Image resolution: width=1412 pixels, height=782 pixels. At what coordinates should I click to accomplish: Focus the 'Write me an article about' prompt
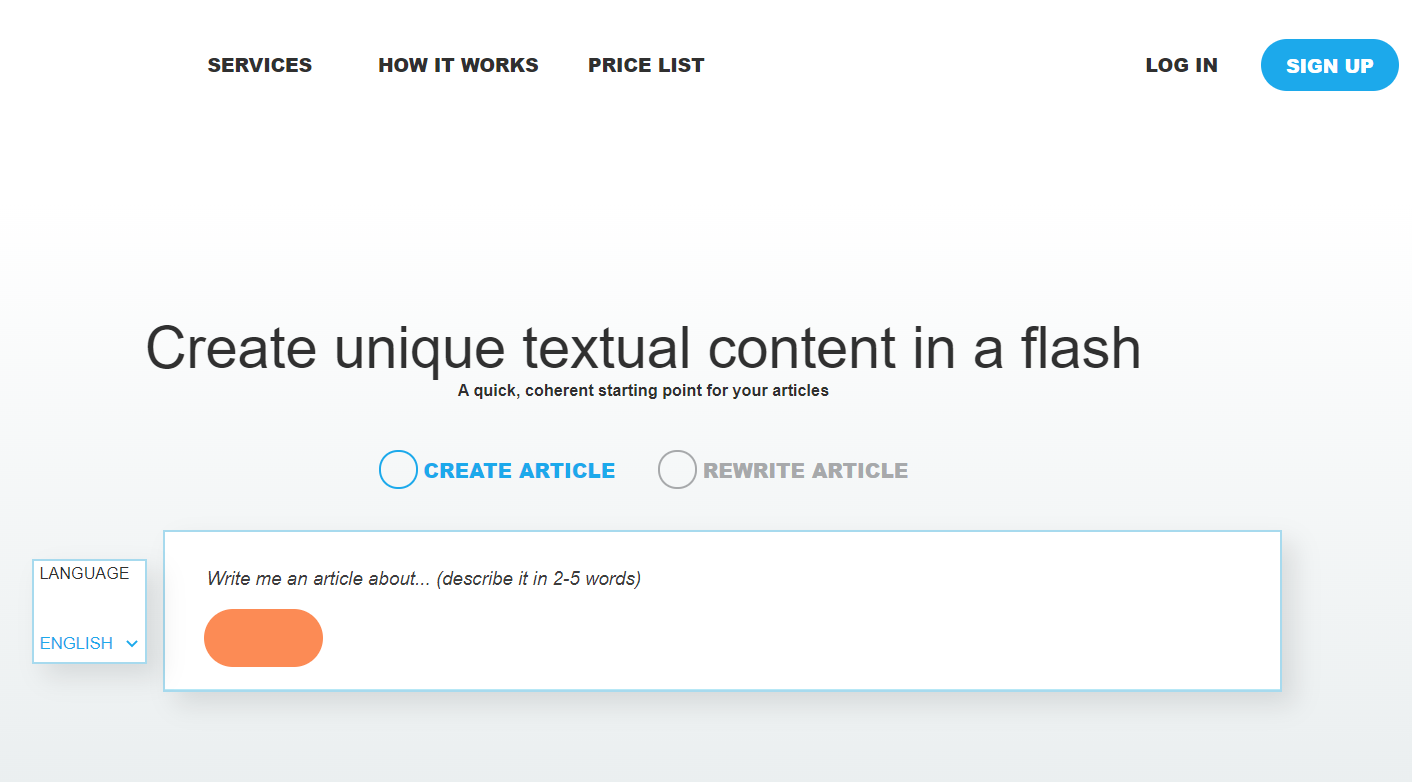click(x=423, y=578)
